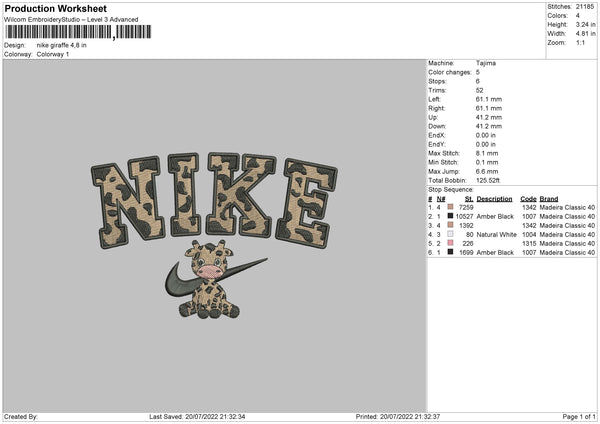
Task: Click the Zoom value "1:1"
Action: 580,42
